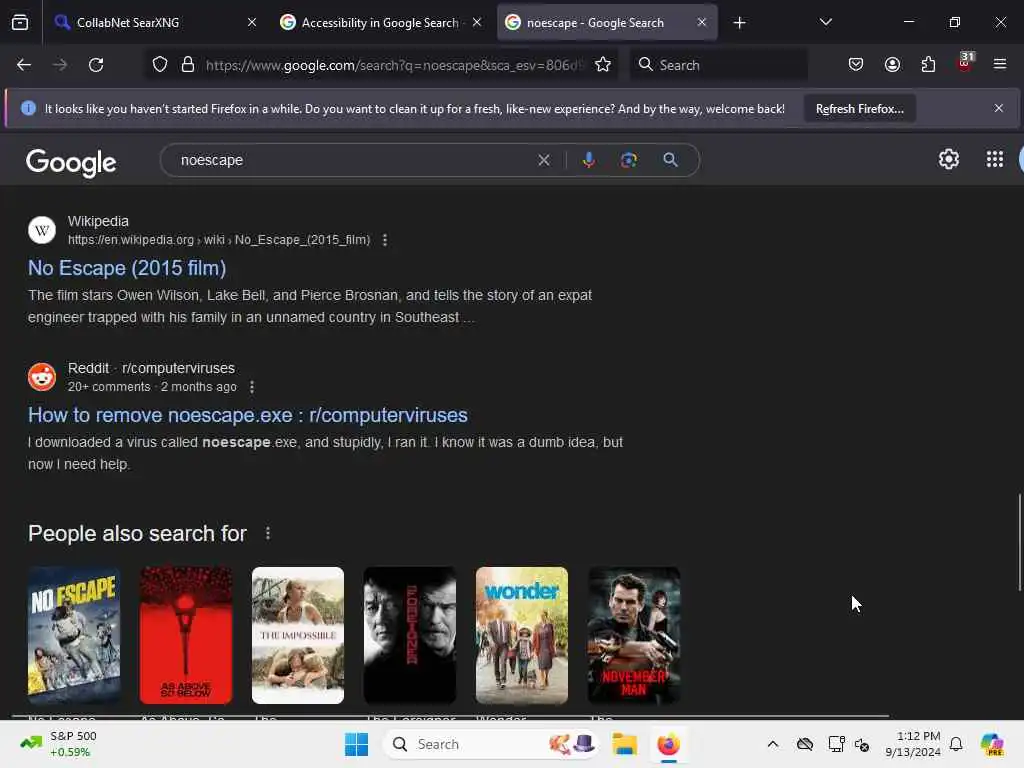Open Firefox View icon in tab bar
The width and height of the screenshot is (1024, 768).
(20, 22)
